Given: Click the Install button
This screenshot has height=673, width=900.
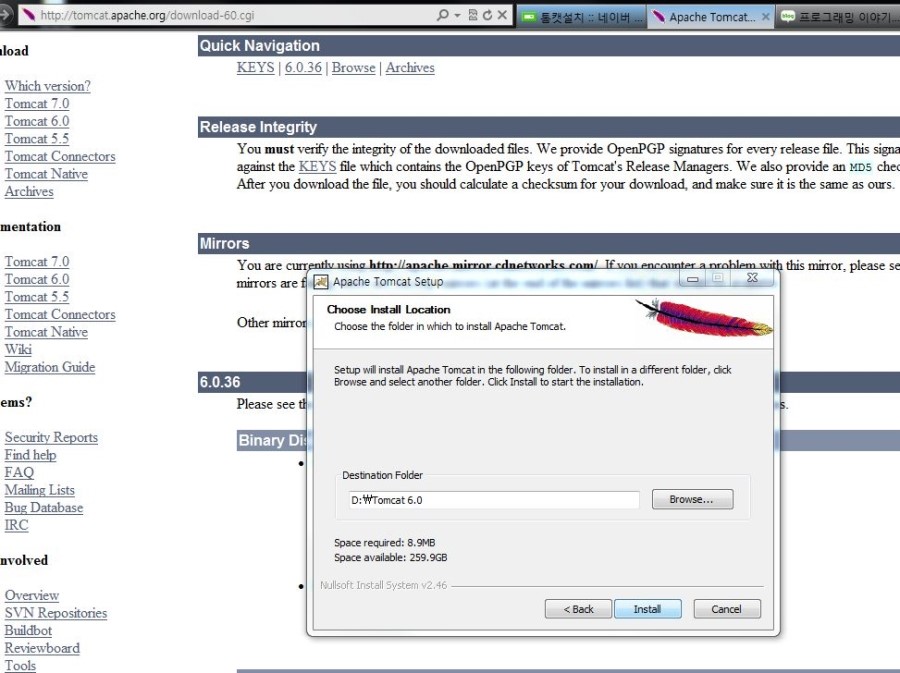Looking at the screenshot, I should tap(647, 609).
